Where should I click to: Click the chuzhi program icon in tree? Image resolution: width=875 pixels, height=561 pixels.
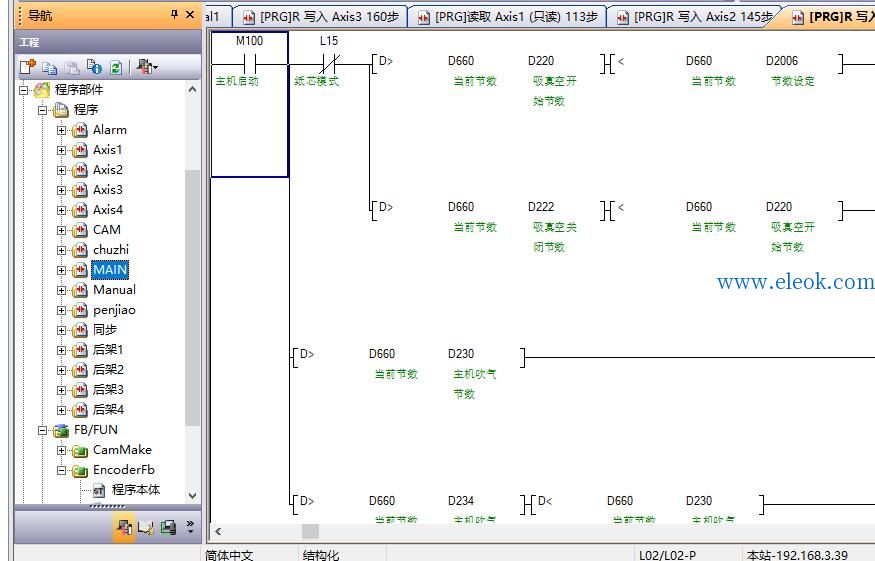coord(80,250)
